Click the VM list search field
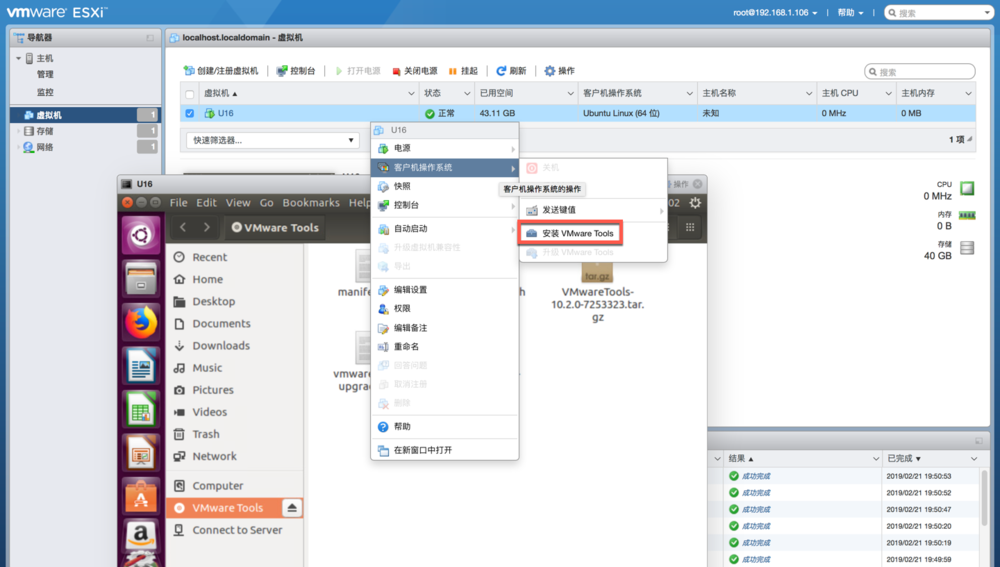This screenshot has height=567, width=1000. 920,71
